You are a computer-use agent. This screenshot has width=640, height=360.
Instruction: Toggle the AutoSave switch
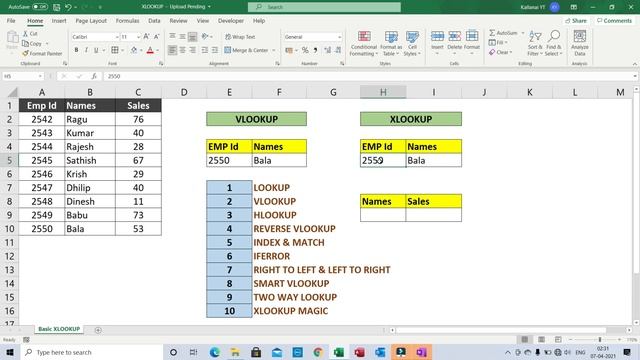point(40,7)
